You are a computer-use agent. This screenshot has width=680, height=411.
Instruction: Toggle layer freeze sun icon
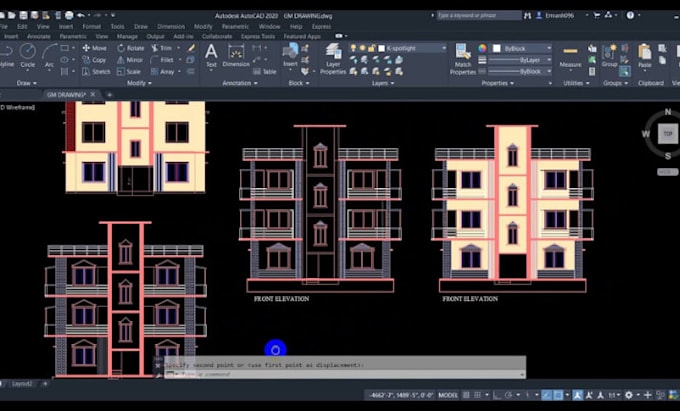pos(363,48)
